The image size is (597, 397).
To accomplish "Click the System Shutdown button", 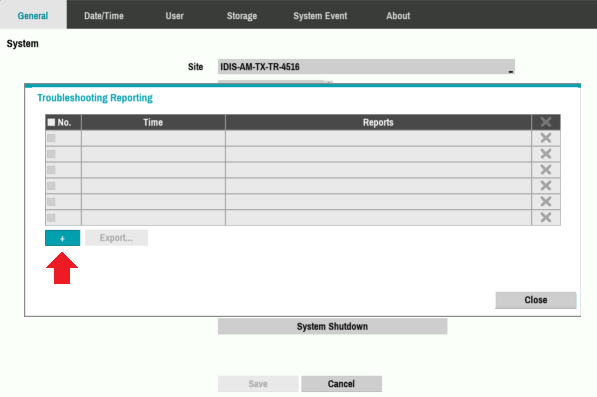I will tap(332, 327).
